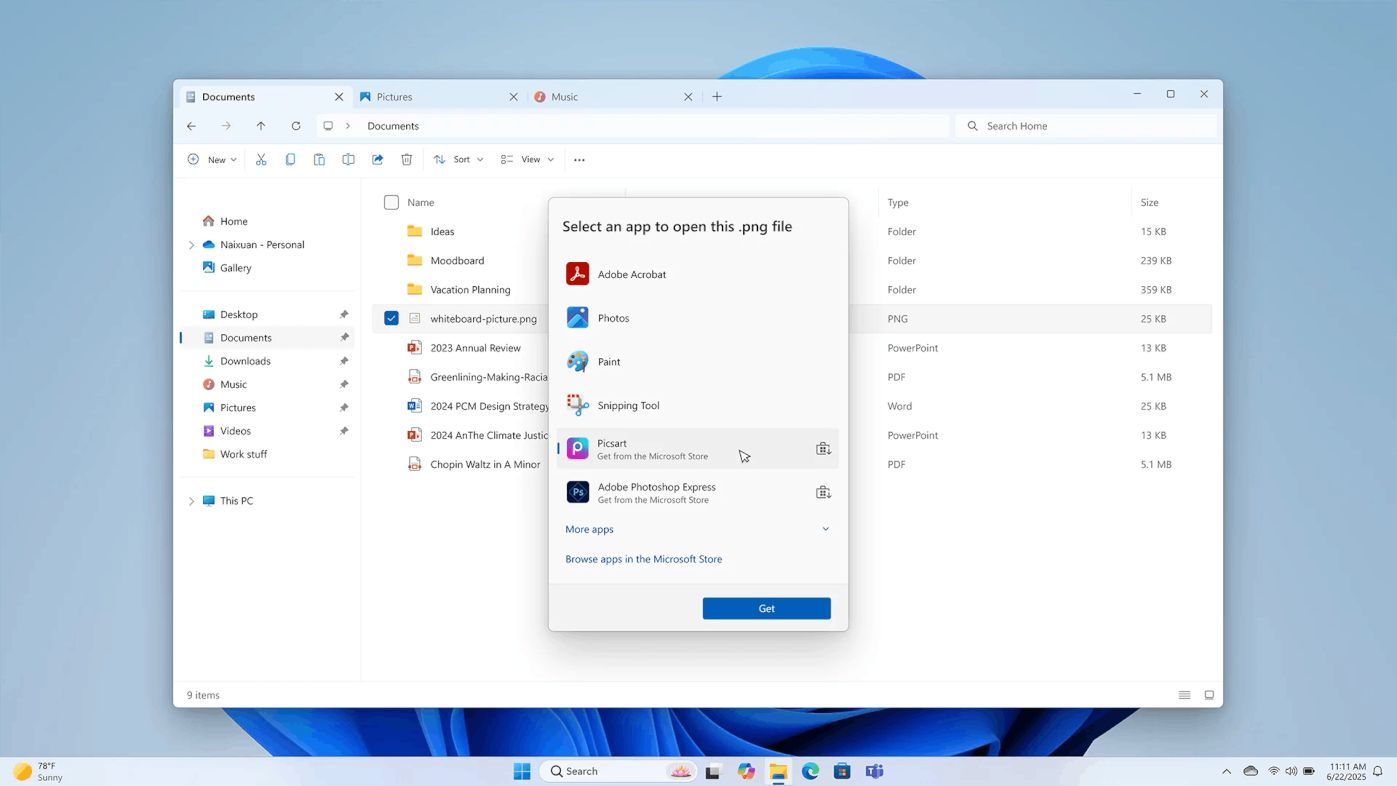This screenshot has width=1397, height=786.
Task: Click the taskbar Search box
Action: pyautogui.click(x=618, y=771)
